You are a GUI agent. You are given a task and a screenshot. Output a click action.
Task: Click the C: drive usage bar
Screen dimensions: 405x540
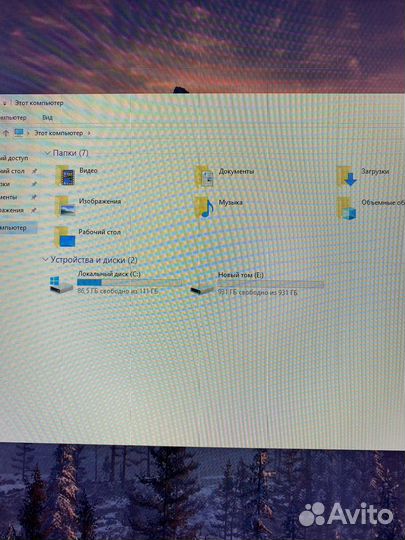pyautogui.click(x=129, y=282)
